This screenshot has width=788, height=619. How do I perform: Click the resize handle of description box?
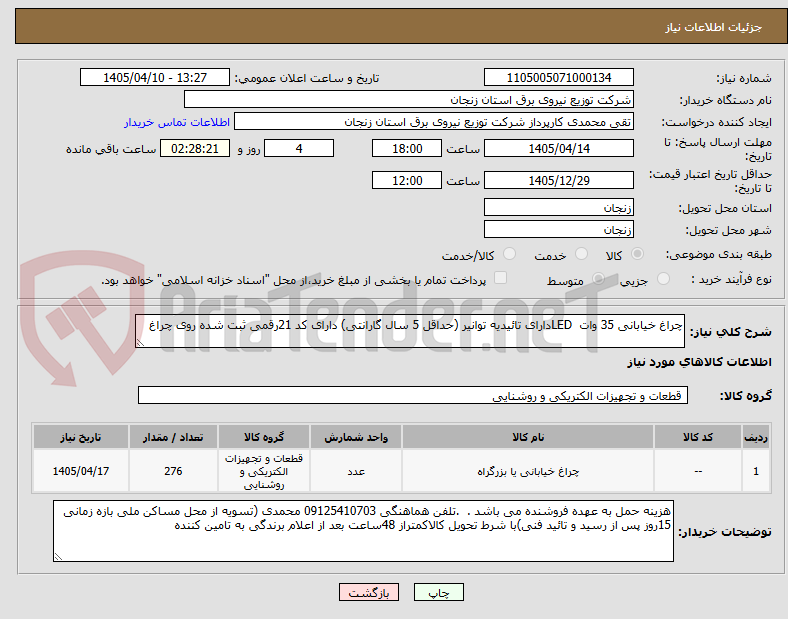point(140,343)
